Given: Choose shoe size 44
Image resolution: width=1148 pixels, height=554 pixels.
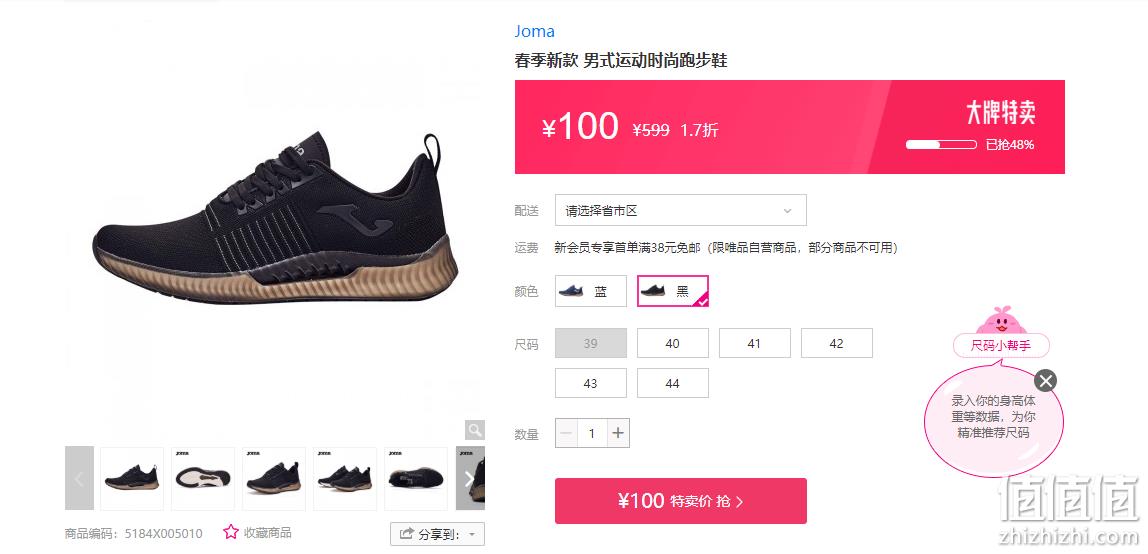Looking at the screenshot, I should [x=673, y=383].
